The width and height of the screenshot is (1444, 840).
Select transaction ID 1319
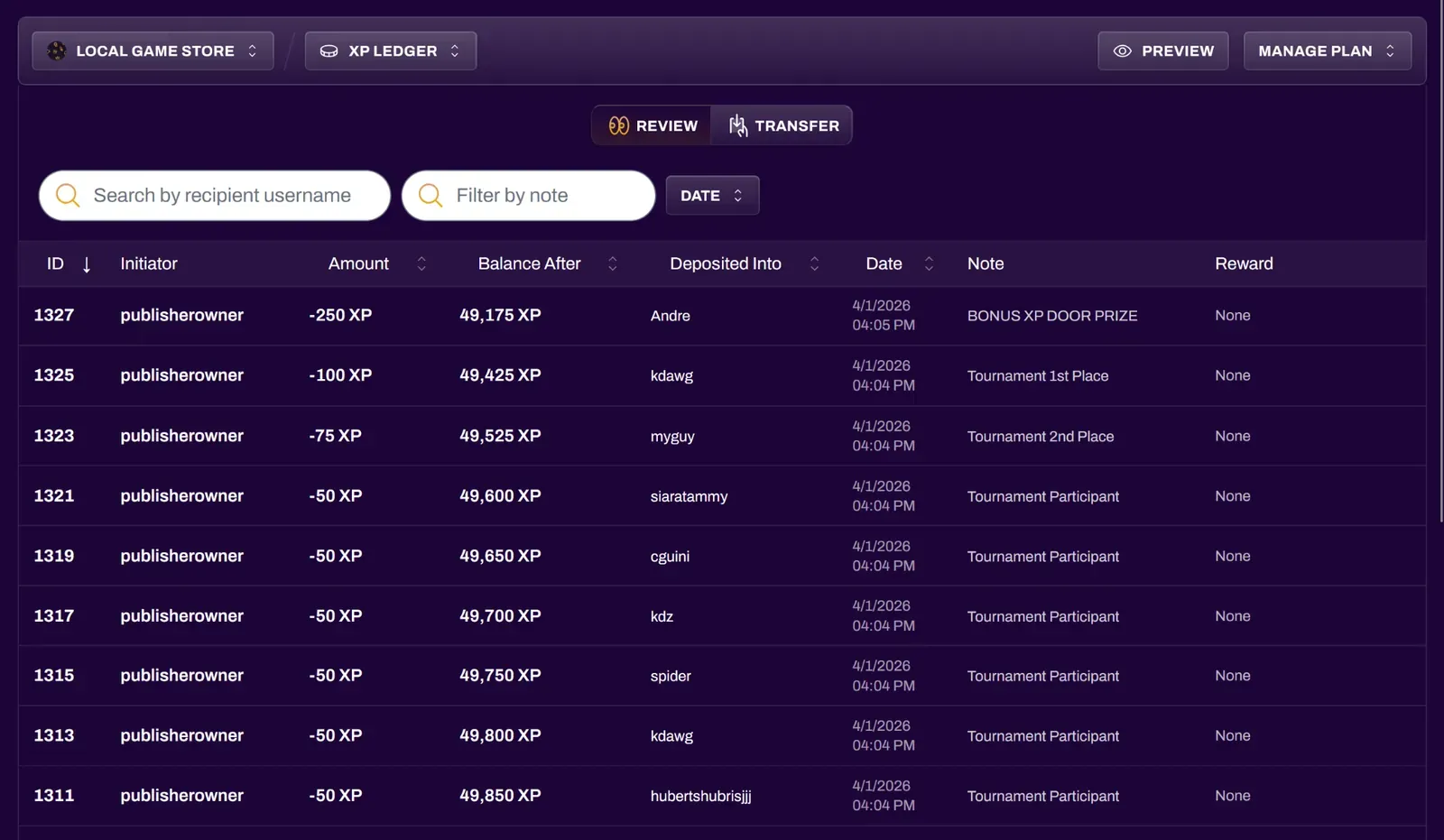tap(54, 556)
